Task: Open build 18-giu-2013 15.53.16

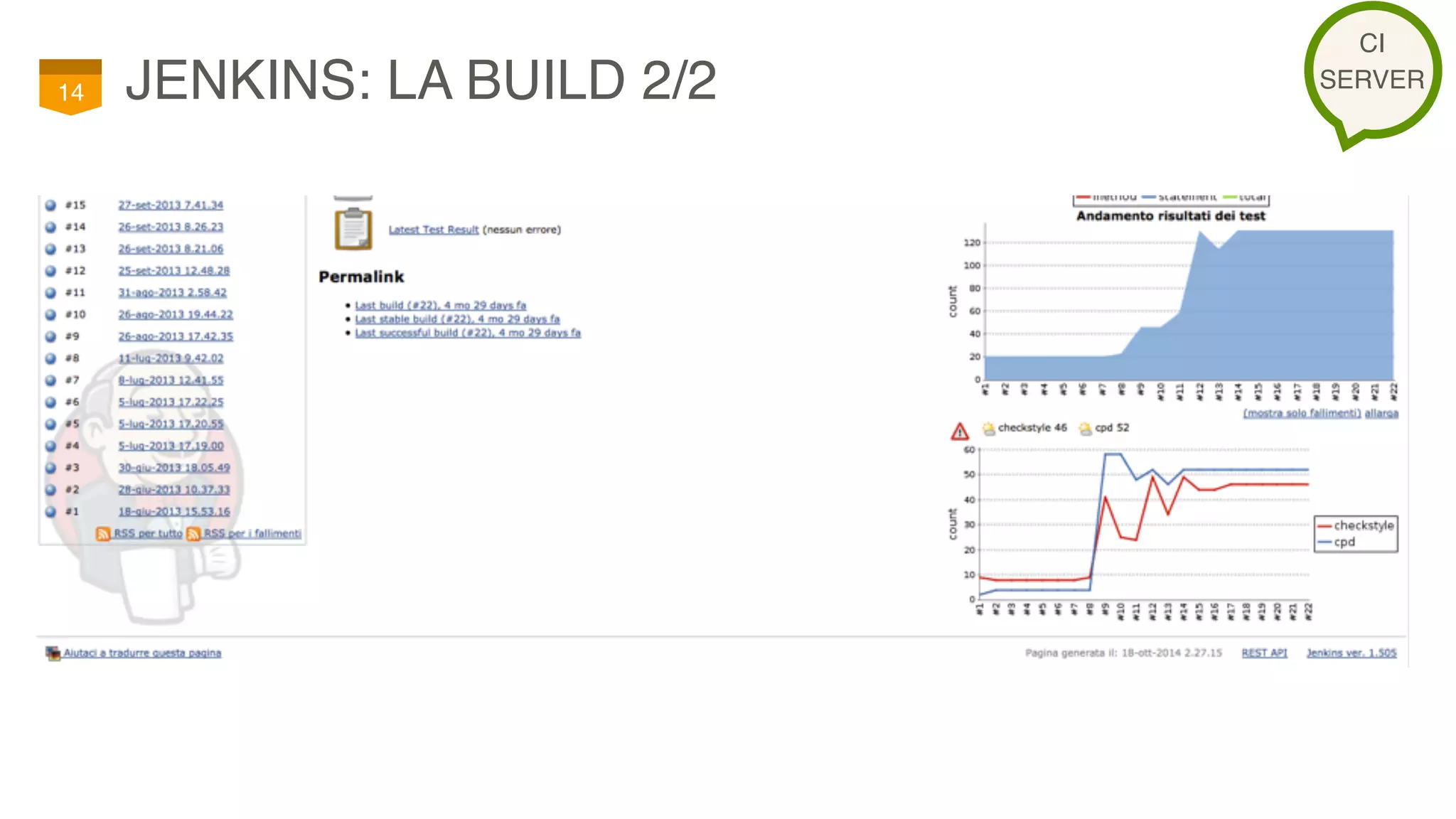Action: (x=174, y=511)
